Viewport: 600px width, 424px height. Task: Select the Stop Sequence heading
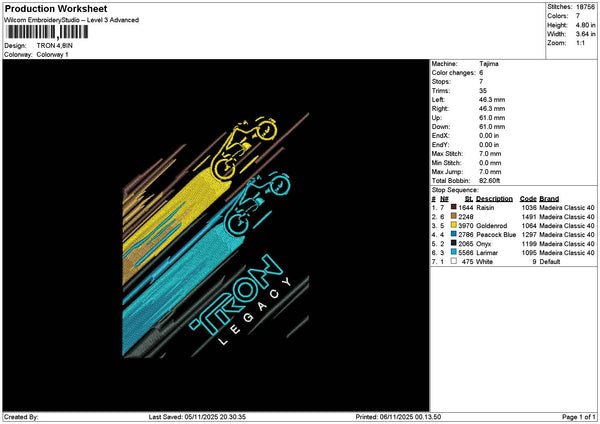click(x=455, y=190)
